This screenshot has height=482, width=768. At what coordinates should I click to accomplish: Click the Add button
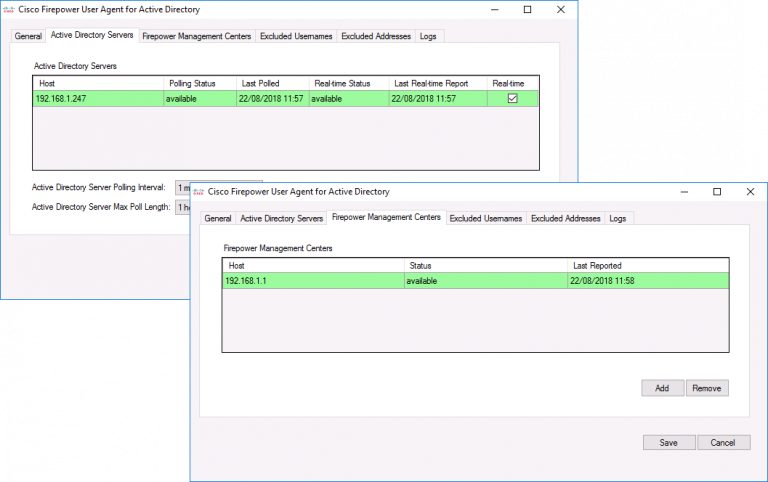(x=662, y=388)
